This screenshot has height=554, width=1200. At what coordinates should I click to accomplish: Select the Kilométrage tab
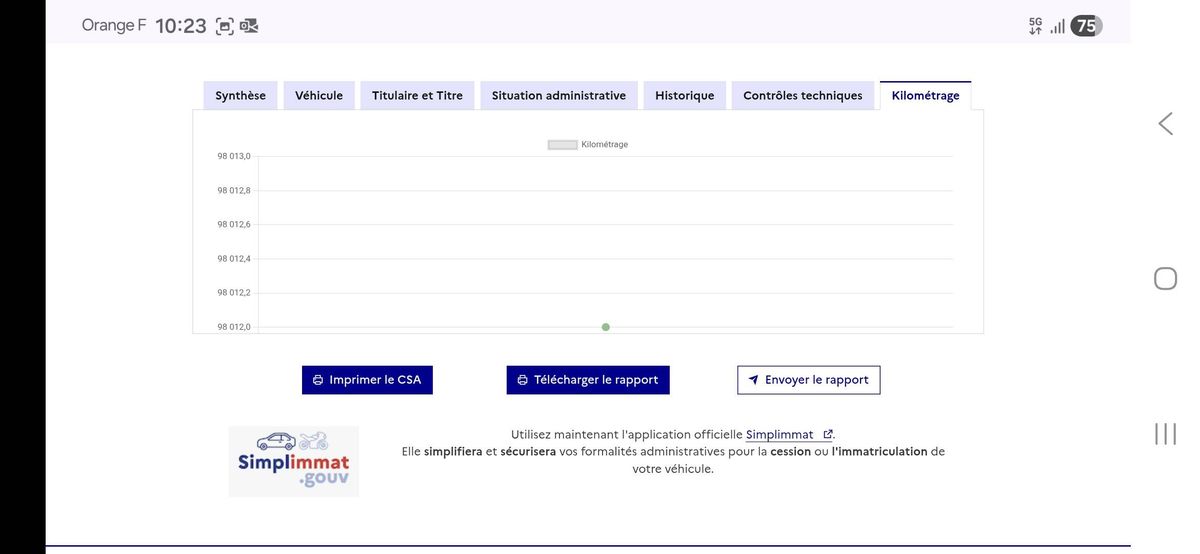(x=925, y=96)
